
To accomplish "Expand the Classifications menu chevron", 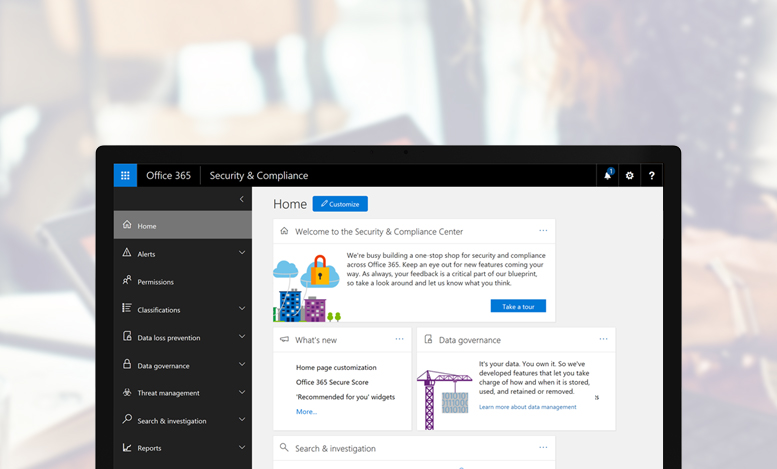I will [x=242, y=308].
